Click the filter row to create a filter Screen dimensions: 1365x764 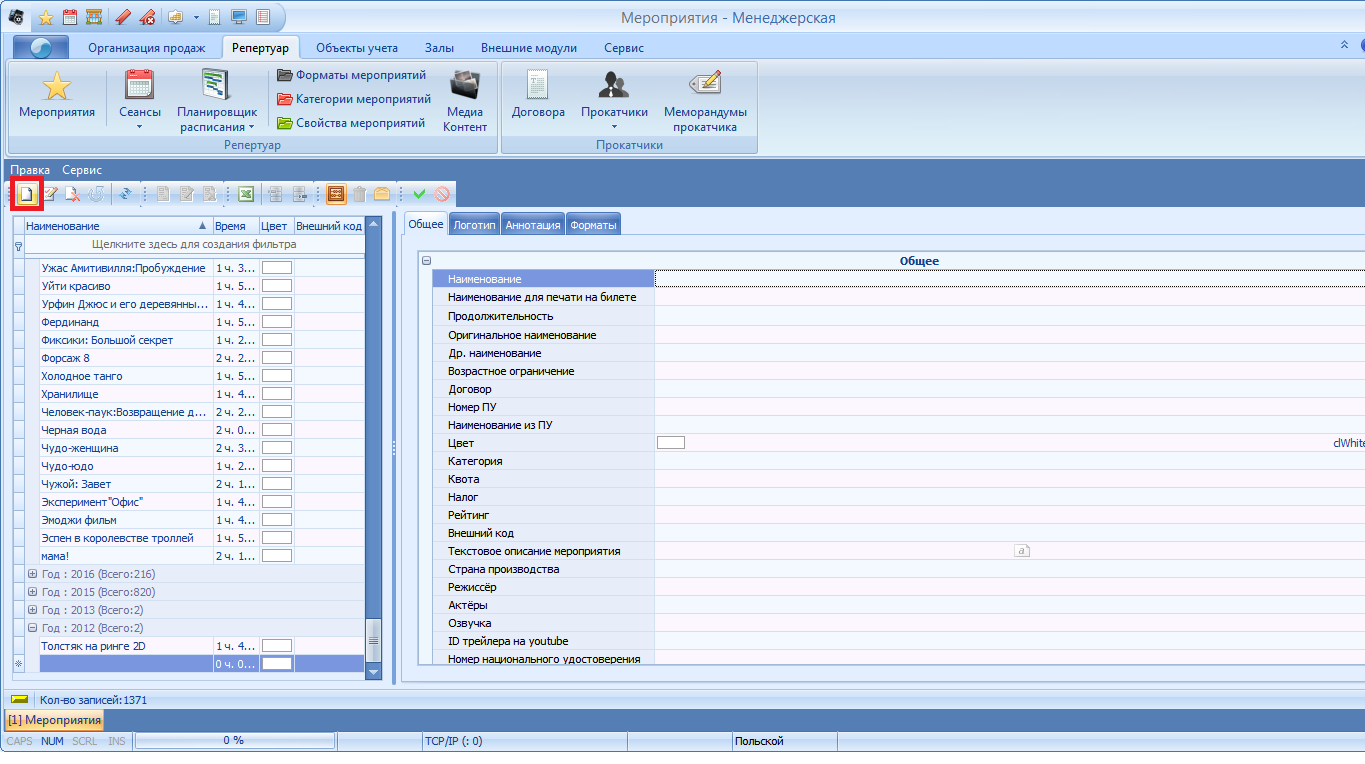pyautogui.click(x=194, y=244)
